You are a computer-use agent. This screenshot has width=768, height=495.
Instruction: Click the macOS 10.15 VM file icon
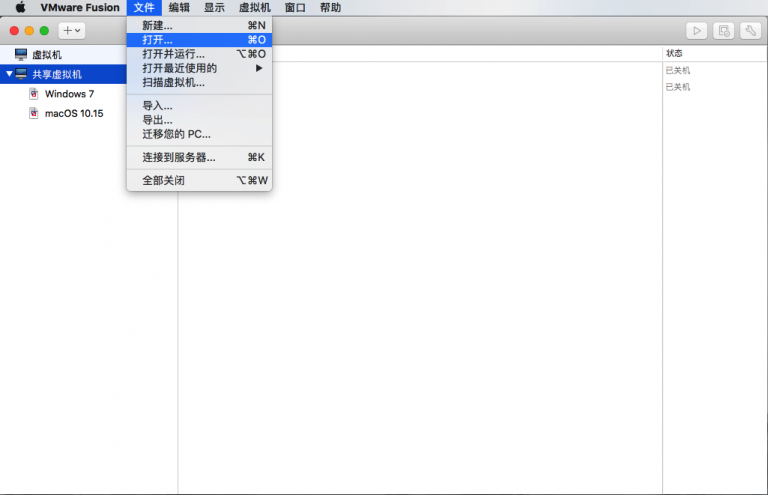[34, 113]
